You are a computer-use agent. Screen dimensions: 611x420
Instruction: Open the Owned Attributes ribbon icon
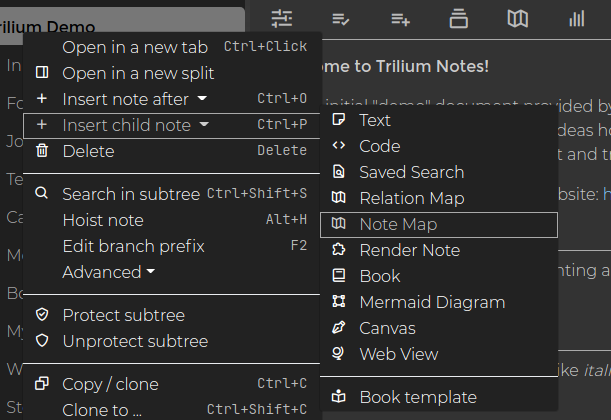341,19
